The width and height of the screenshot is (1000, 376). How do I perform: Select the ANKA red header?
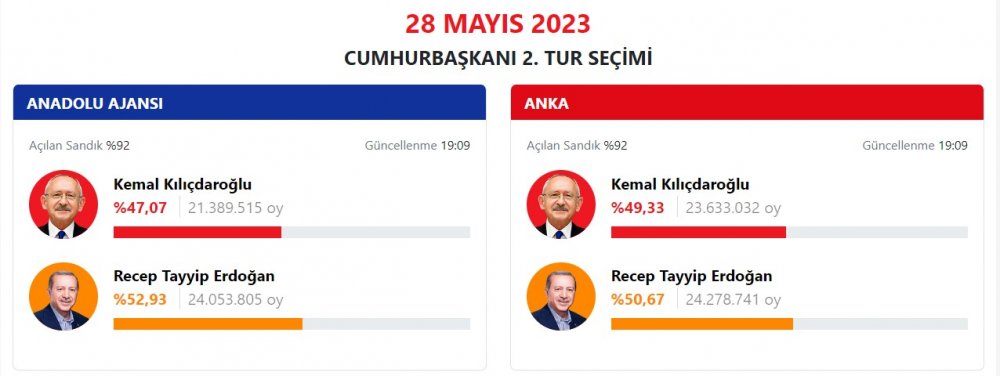[x=747, y=103]
